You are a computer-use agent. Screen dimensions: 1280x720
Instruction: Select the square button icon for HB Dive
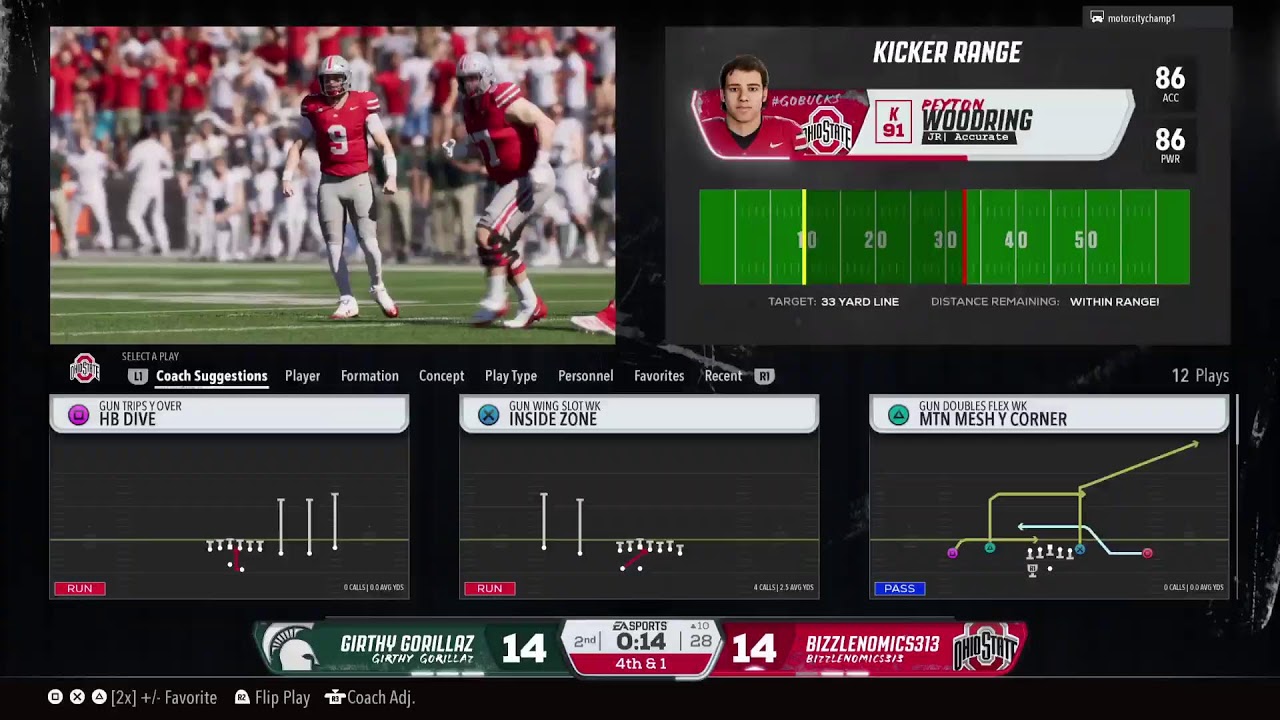coord(78,415)
